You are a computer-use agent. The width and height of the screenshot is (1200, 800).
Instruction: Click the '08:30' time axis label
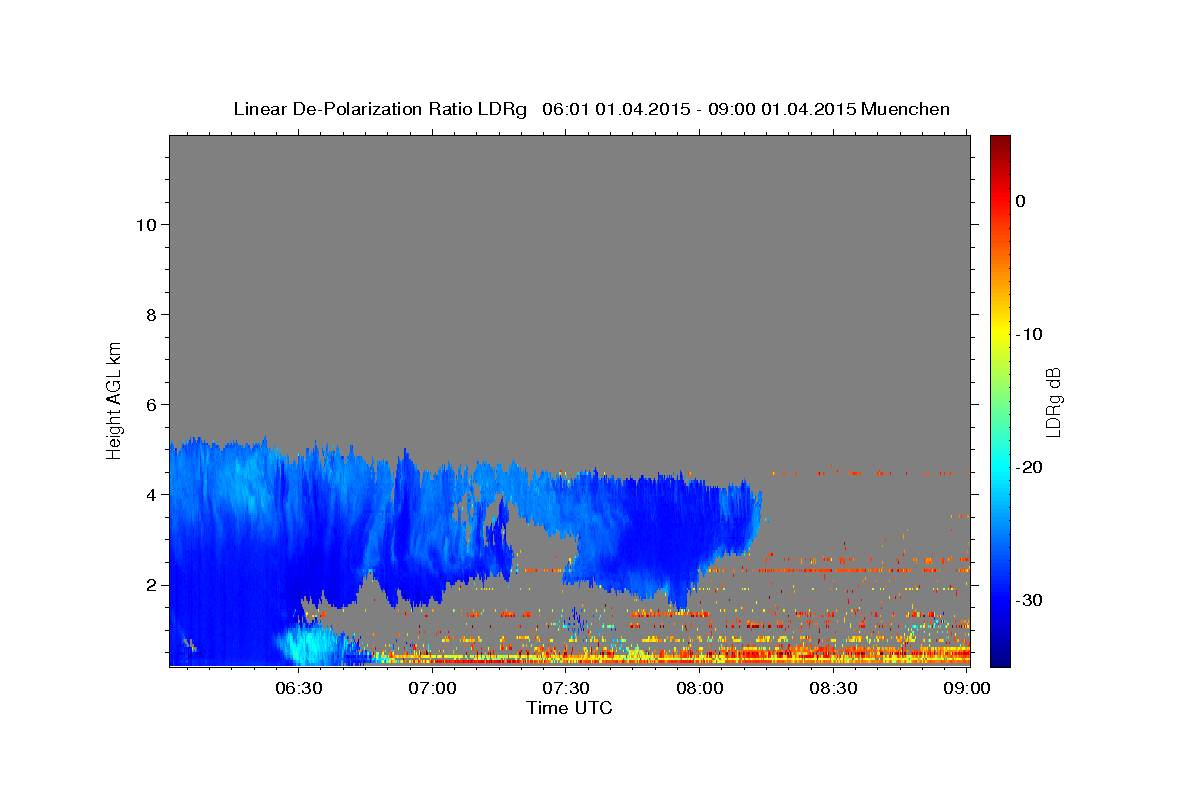833,688
